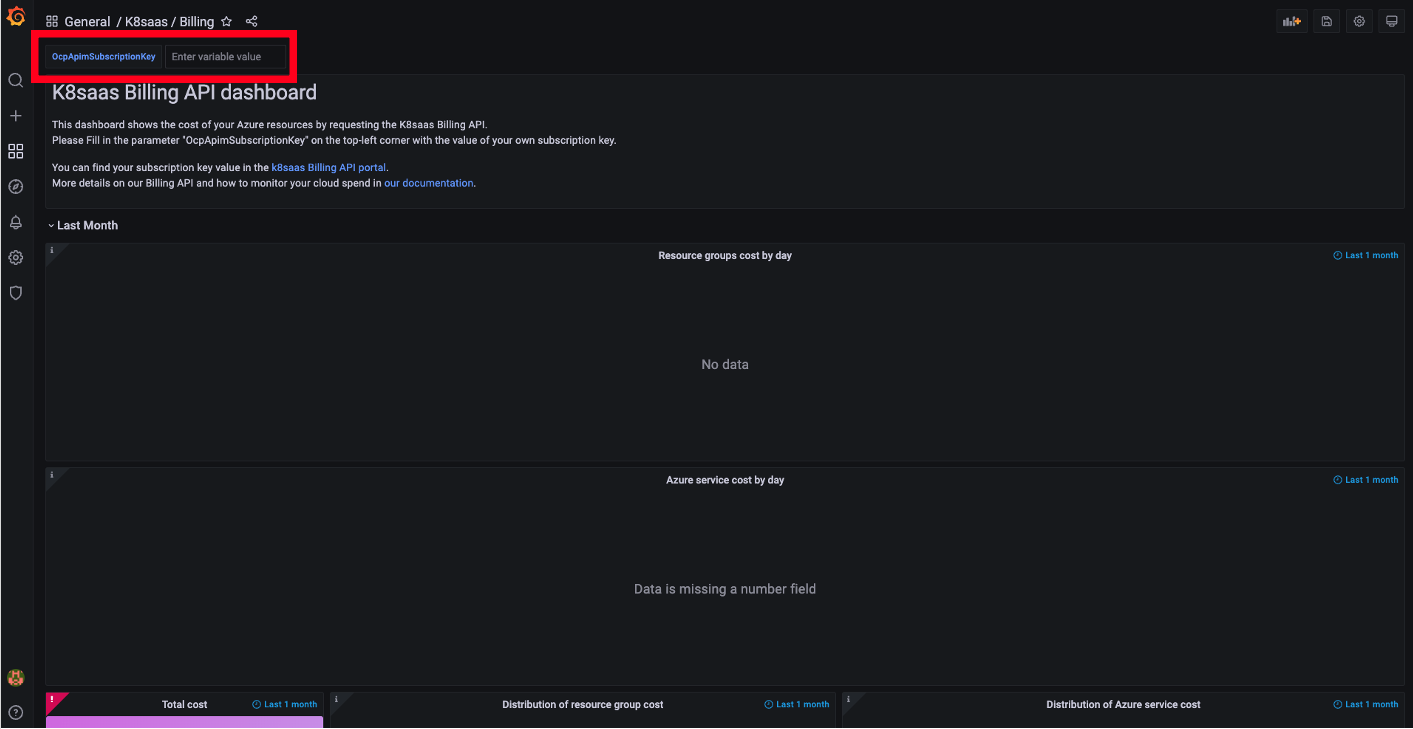Open the Help question mark icon

[16, 713]
